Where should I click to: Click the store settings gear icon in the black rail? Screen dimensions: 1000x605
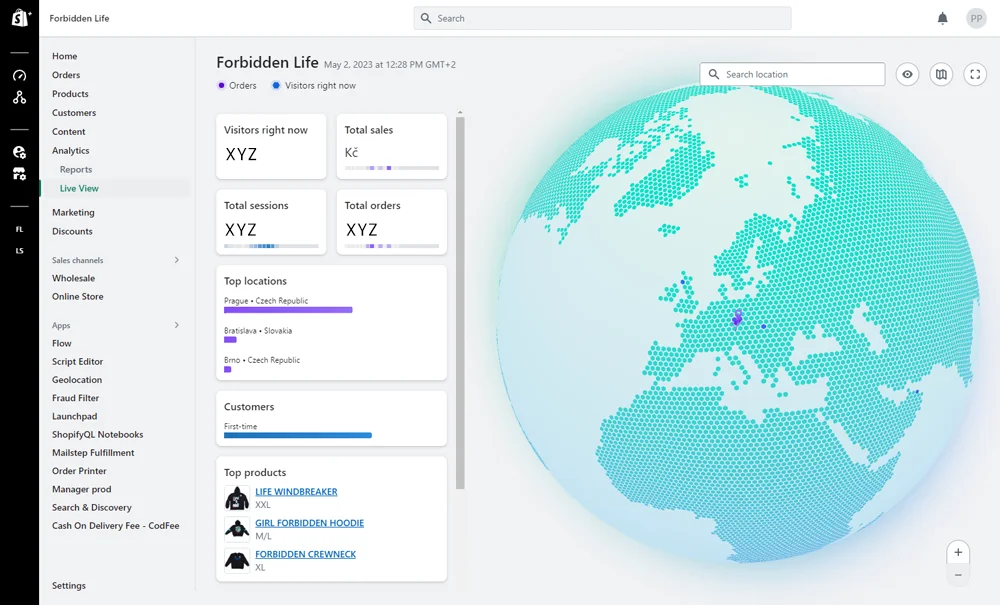[x=19, y=152]
